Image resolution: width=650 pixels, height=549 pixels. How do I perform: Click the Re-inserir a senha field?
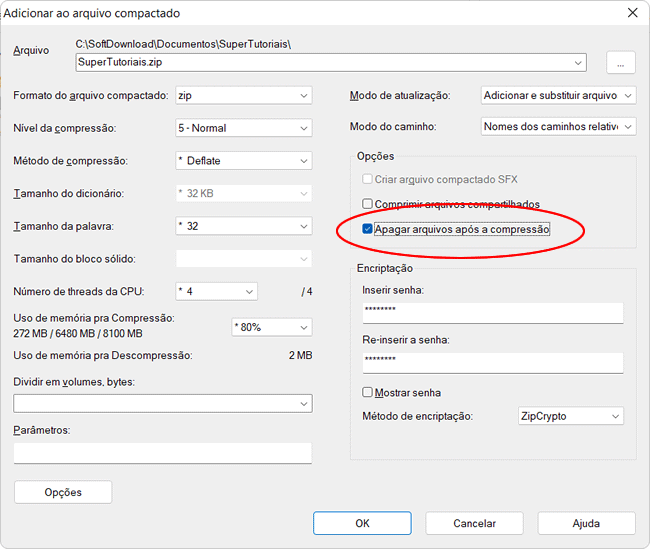tap(493, 362)
